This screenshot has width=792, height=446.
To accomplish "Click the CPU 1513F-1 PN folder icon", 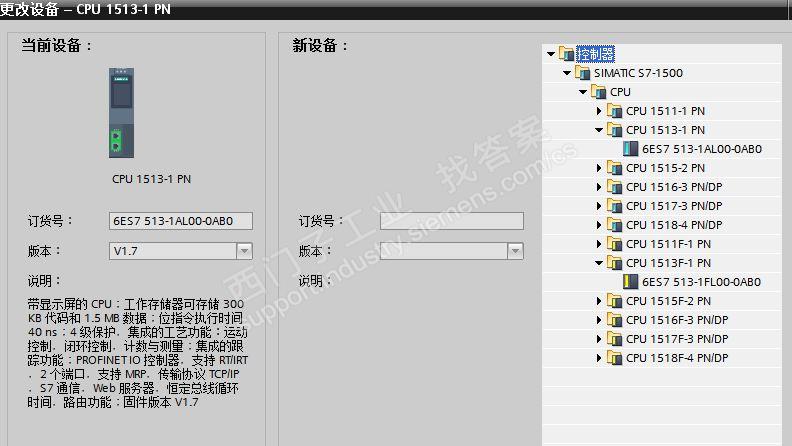I will click(x=615, y=263).
